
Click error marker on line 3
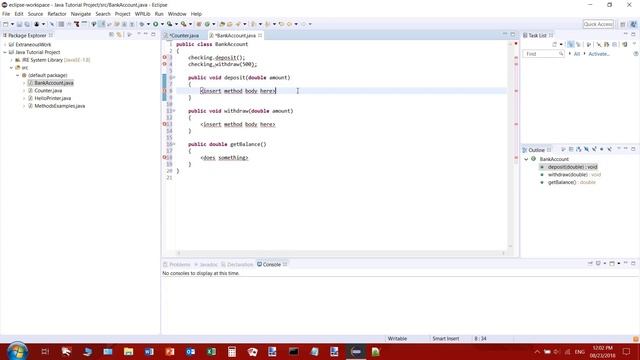[x=164, y=58]
